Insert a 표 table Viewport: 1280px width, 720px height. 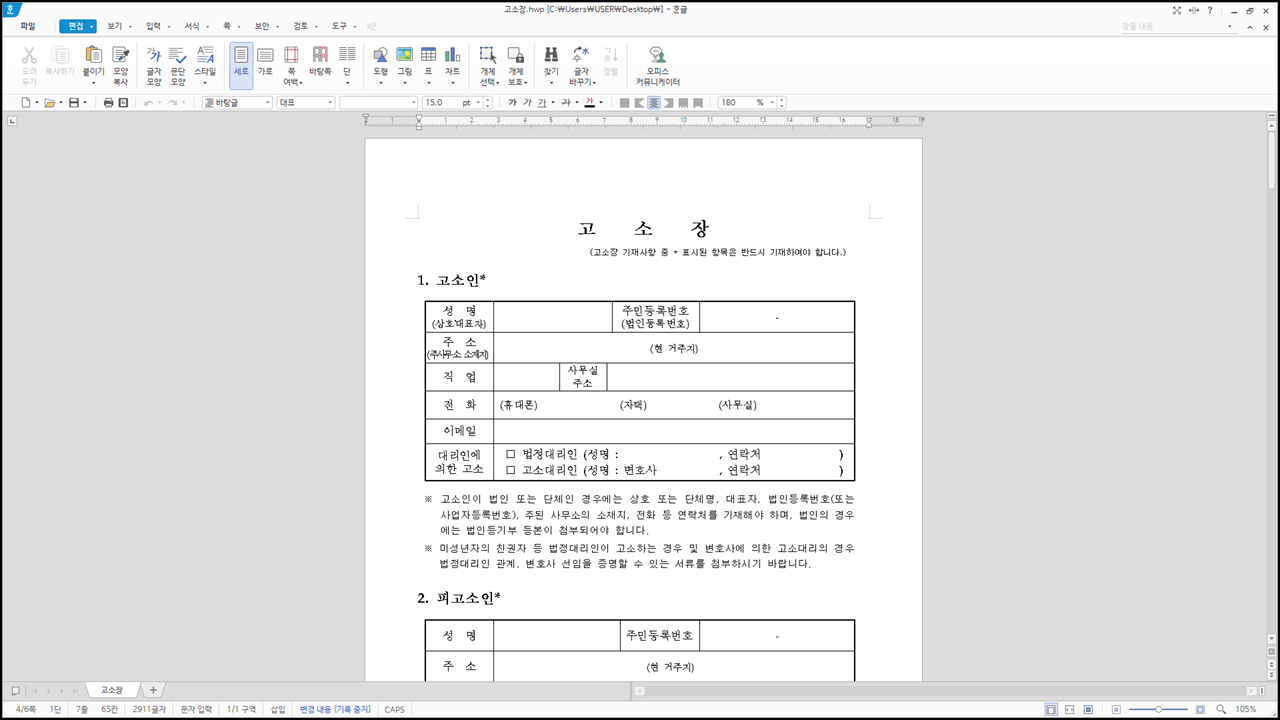428,66
